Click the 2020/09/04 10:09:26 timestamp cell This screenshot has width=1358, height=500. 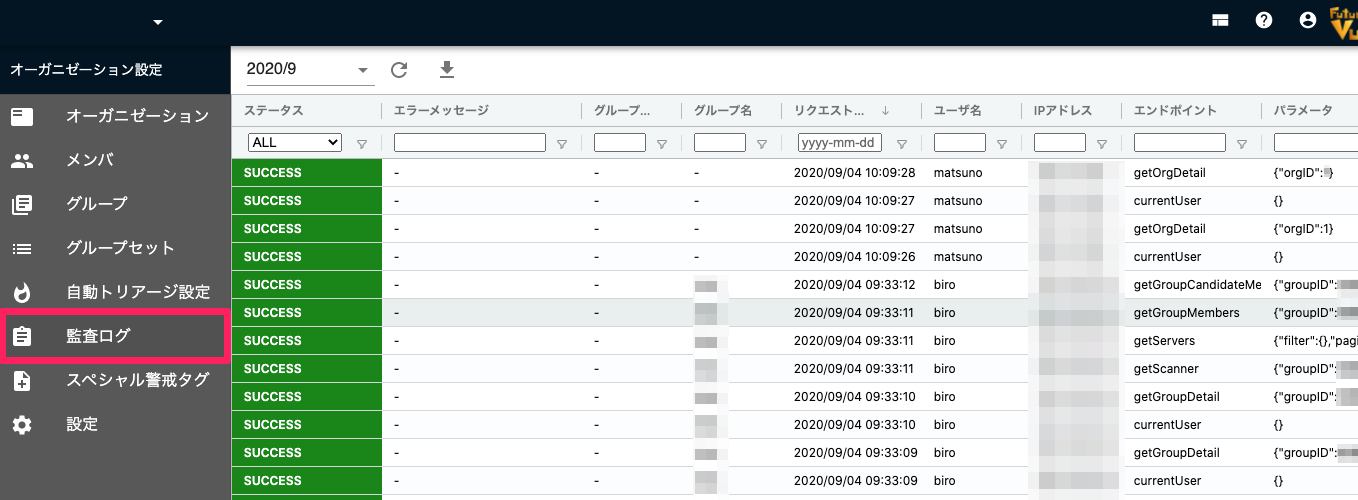855,257
